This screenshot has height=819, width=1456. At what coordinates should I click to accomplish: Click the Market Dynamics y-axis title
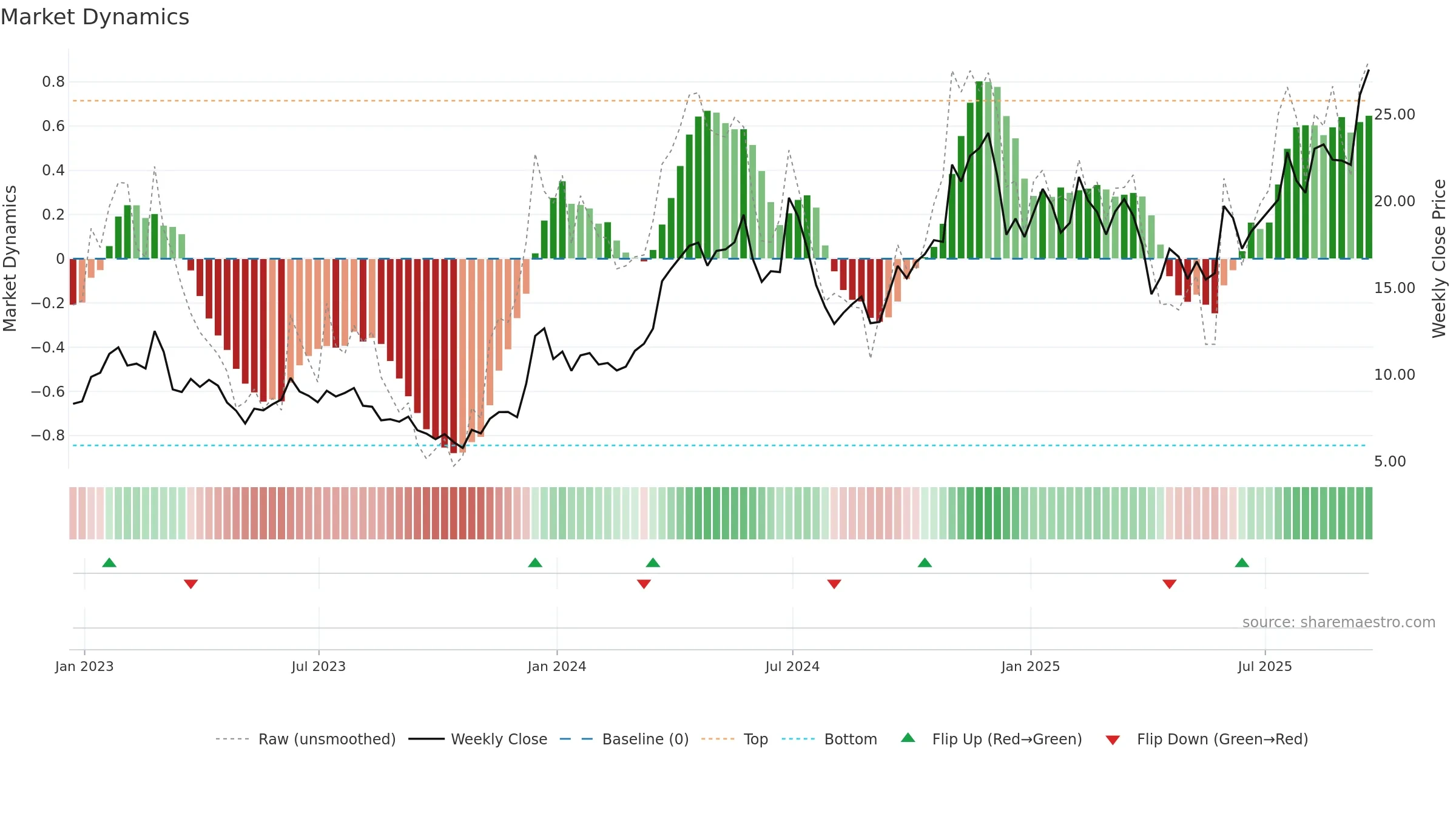[x=10, y=258]
